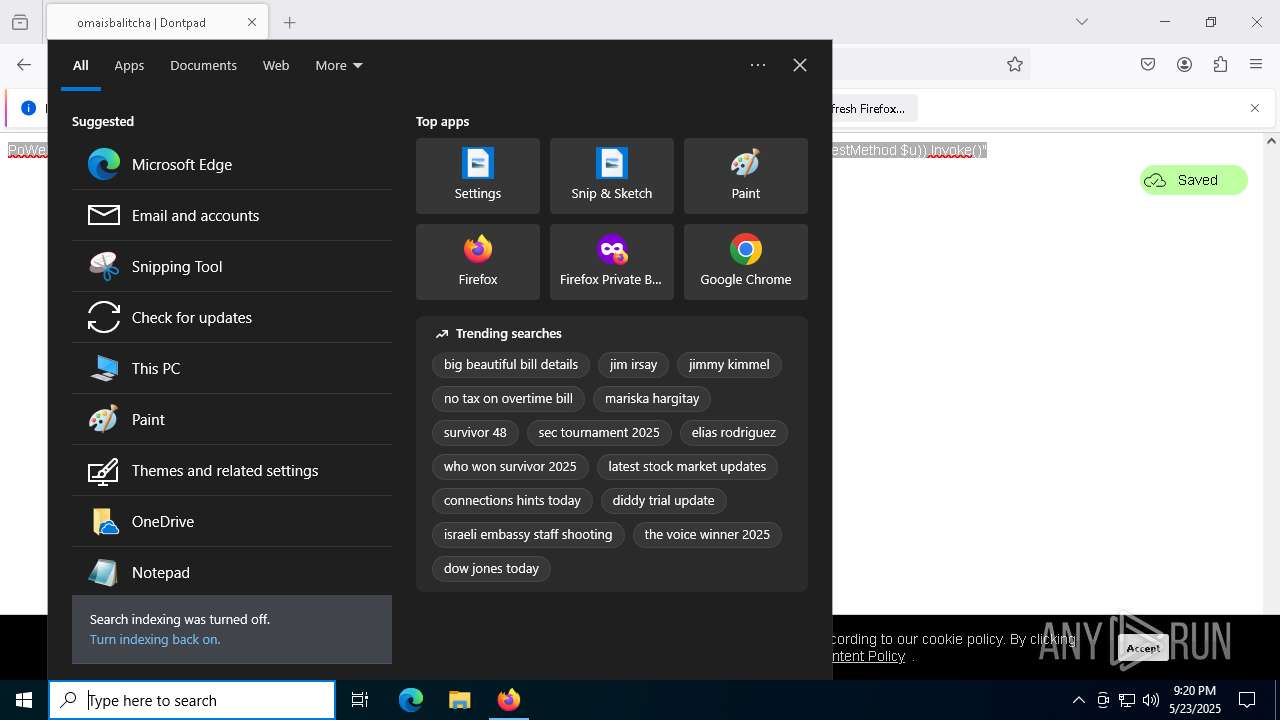This screenshot has width=1280, height=720.
Task: Bookmark this page with star icon
Action: click(x=1015, y=64)
